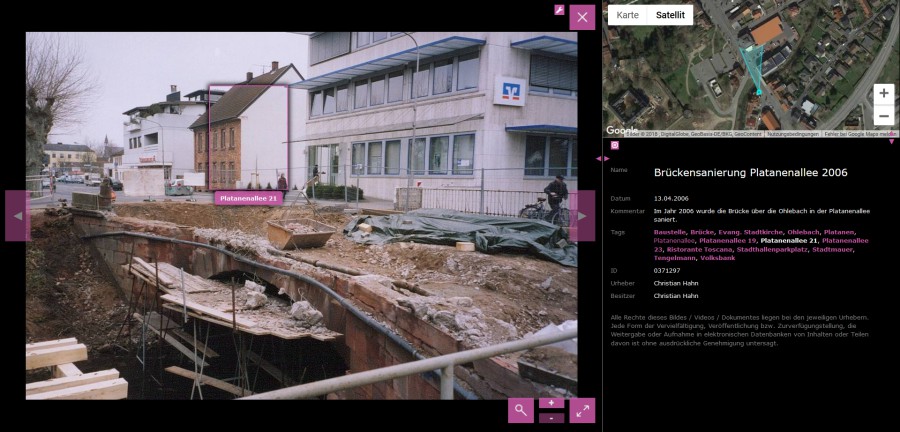The width and height of the screenshot is (900, 432).
Task: Close the photo viewer with the X button
Action: pos(582,17)
